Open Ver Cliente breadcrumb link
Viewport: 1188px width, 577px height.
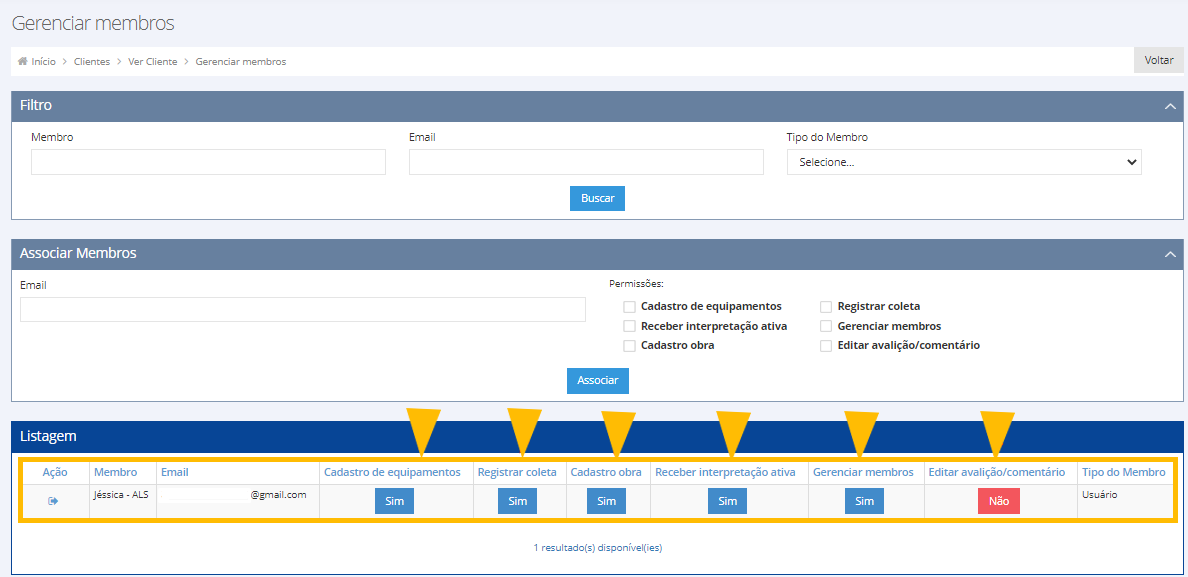(152, 62)
